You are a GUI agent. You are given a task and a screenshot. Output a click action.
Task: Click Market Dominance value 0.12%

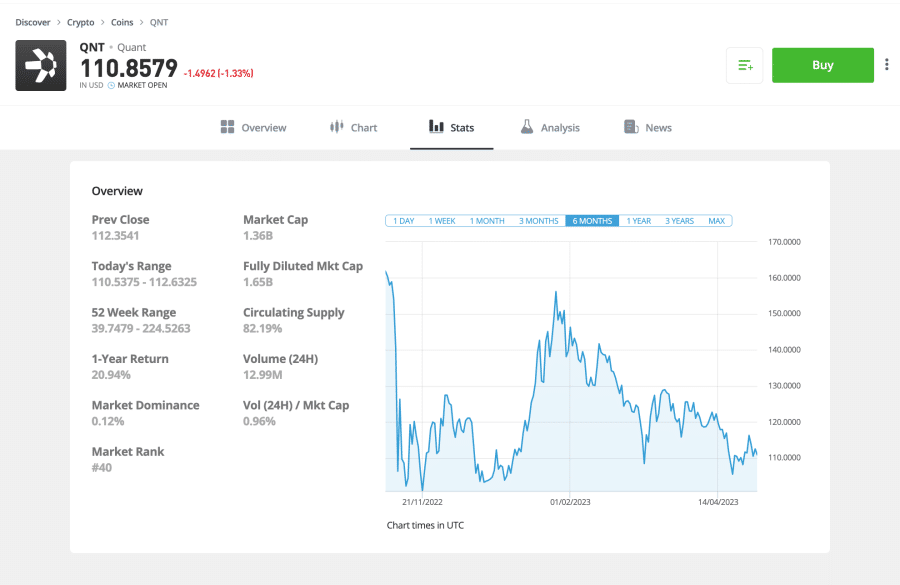(108, 422)
